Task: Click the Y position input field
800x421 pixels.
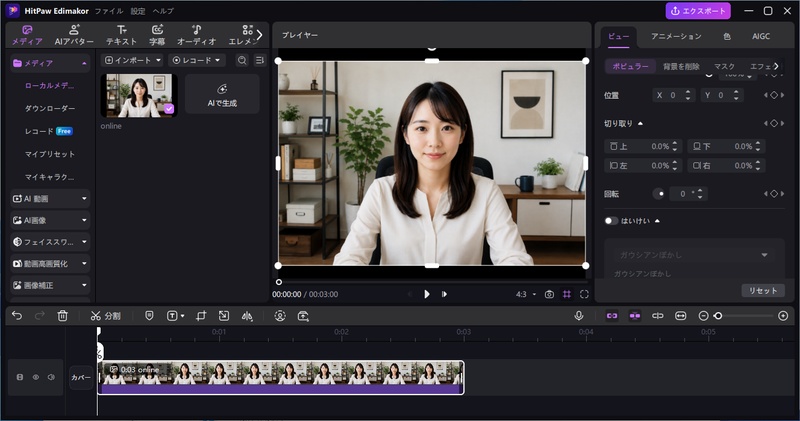Action: click(x=721, y=95)
